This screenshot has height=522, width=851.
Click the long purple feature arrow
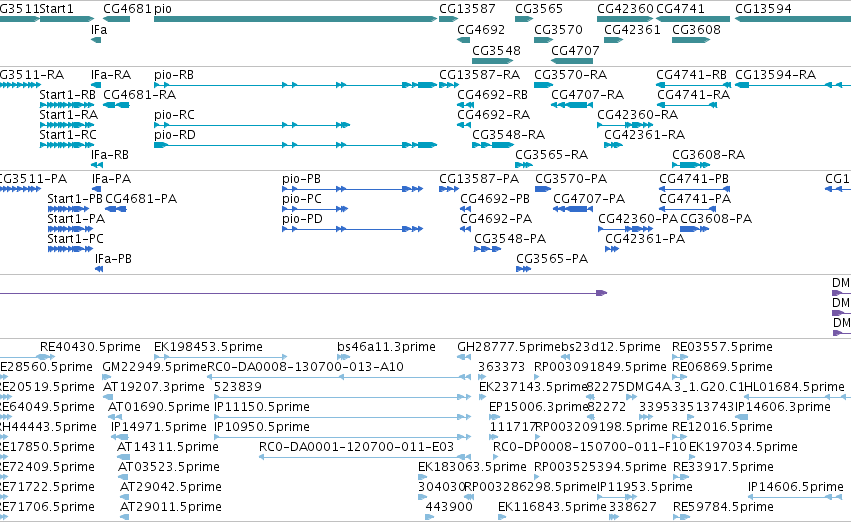pyautogui.click(x=303, y=293)
